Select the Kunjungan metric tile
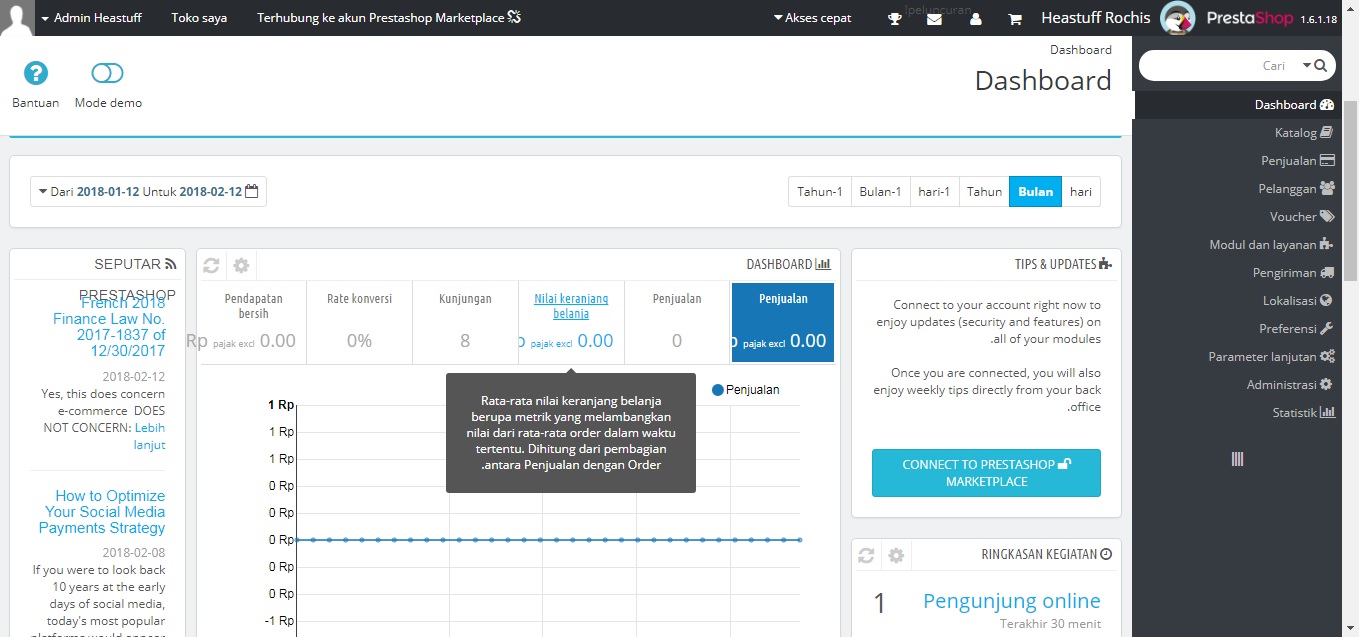This screenshot has height=637, width=1359. 465,322
